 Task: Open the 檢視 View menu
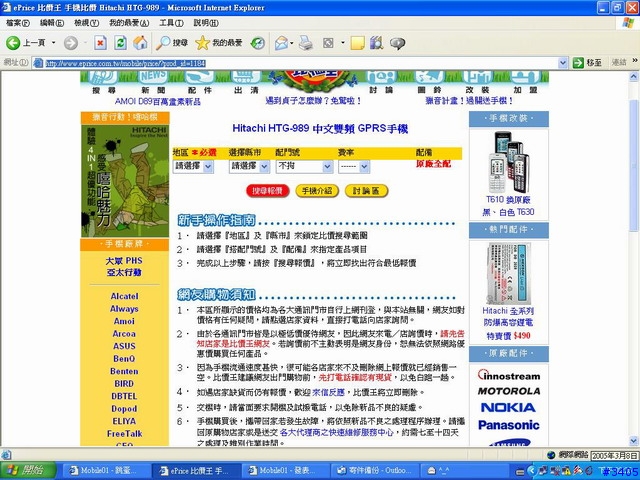coord(86,23)
